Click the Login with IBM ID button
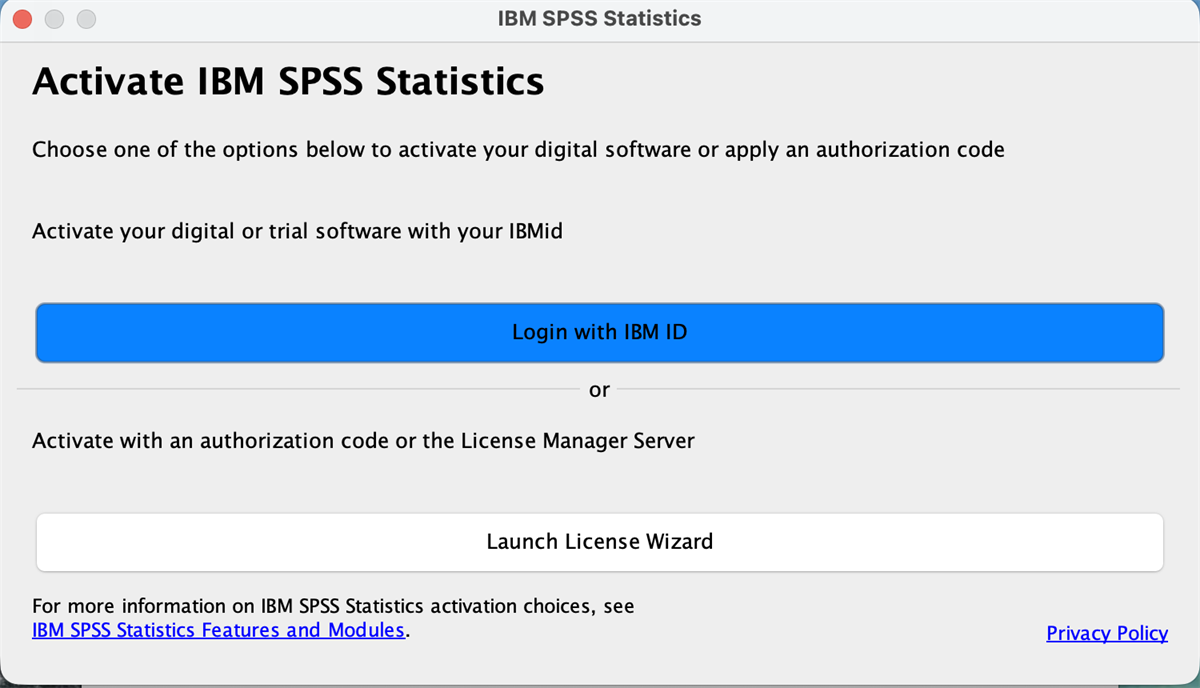 pyautogui.click(x=600, y=332)
